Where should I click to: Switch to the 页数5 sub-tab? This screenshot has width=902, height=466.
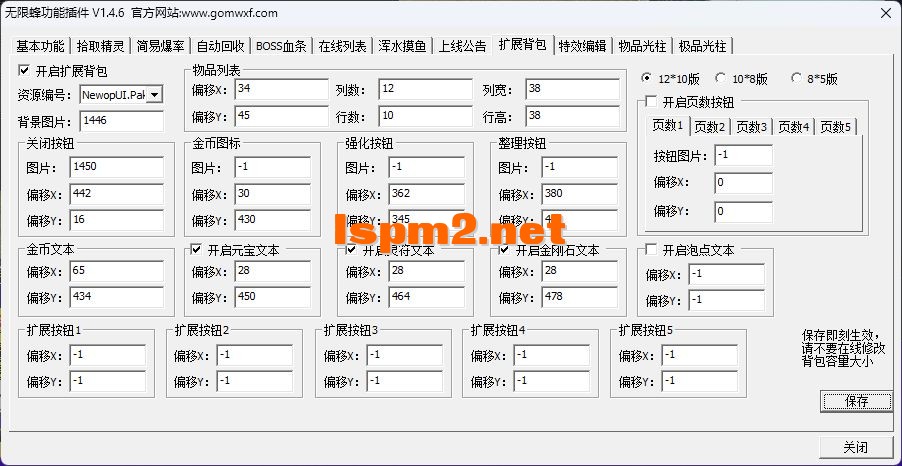click(836, 127)
